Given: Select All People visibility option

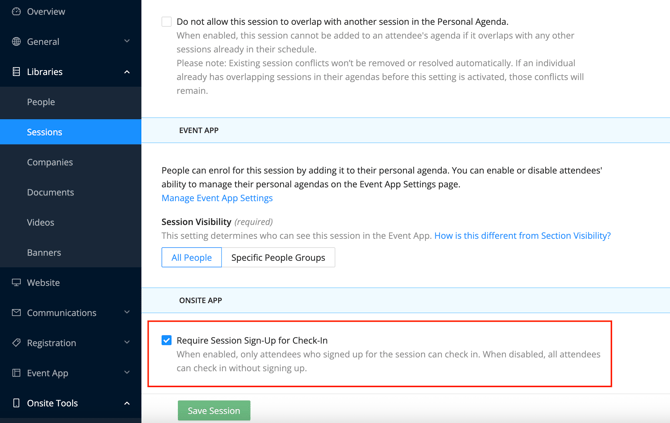Looking at the screenshot, I should click(191, 258).
